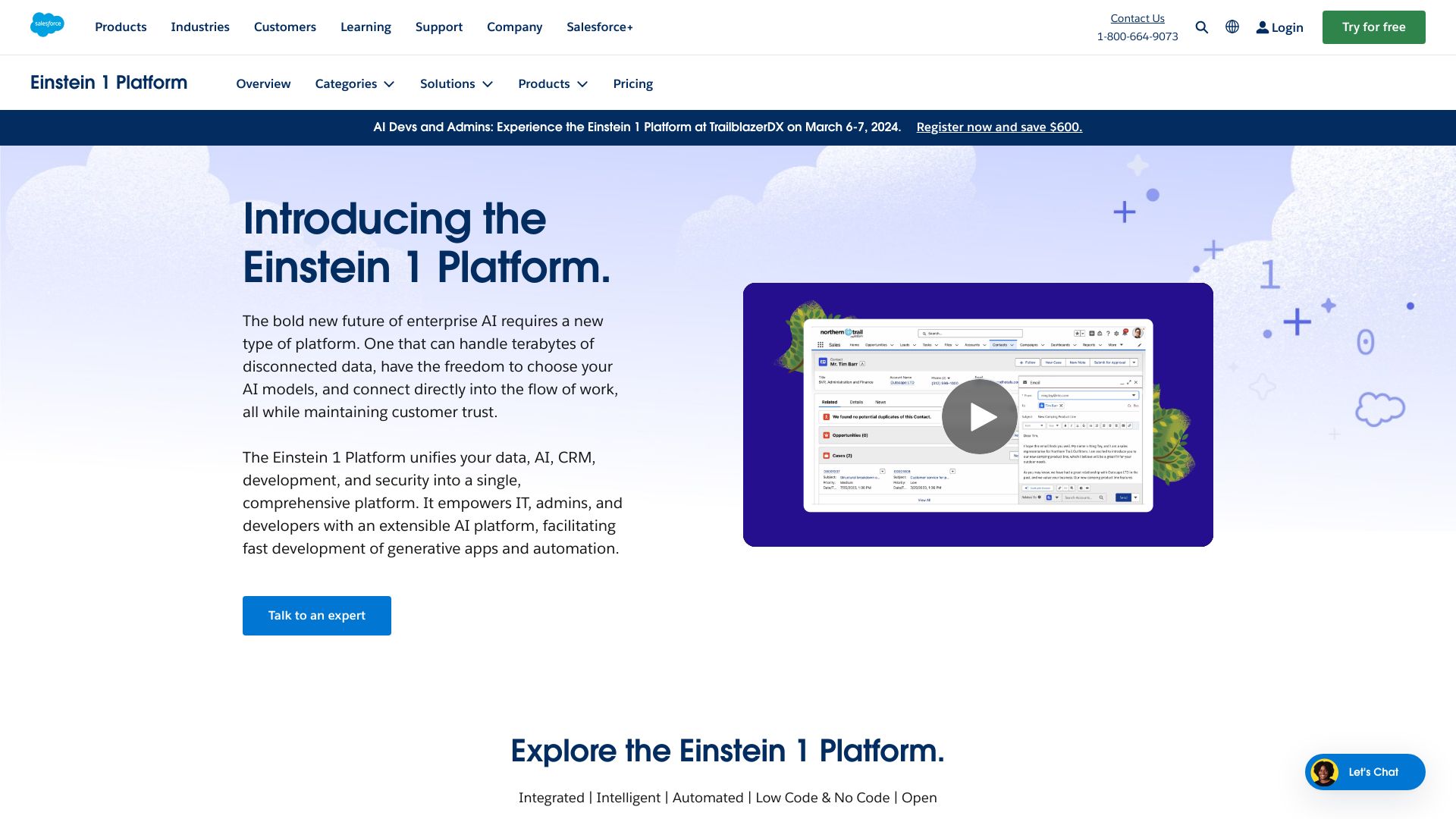The height and width of the screenshot is (819, 1456).
Task: Play the Einstein 1 Platform video
Action: pos(978,415)
